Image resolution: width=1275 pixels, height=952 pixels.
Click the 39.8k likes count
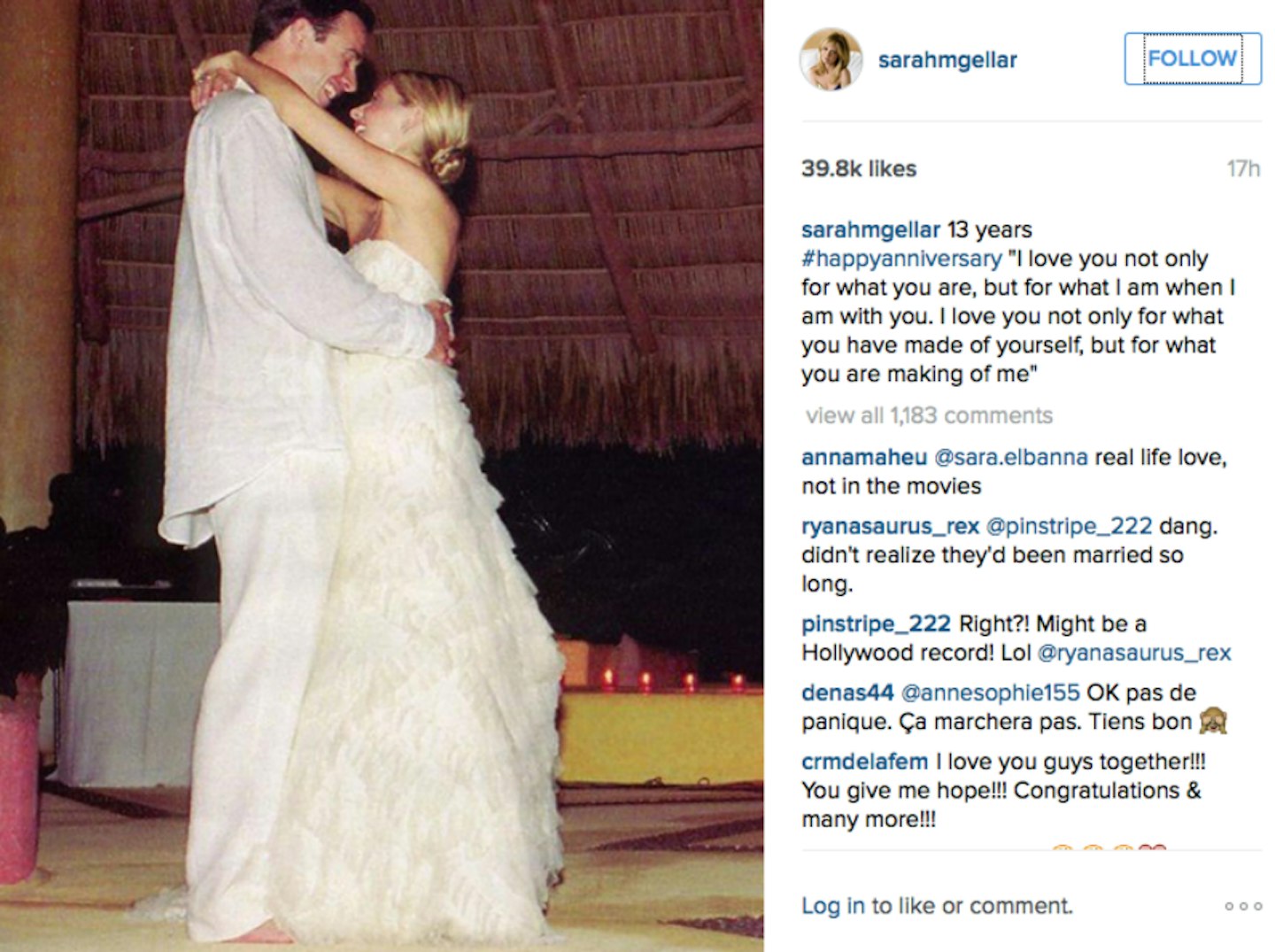pyautogui.click(x=859, y=168)
